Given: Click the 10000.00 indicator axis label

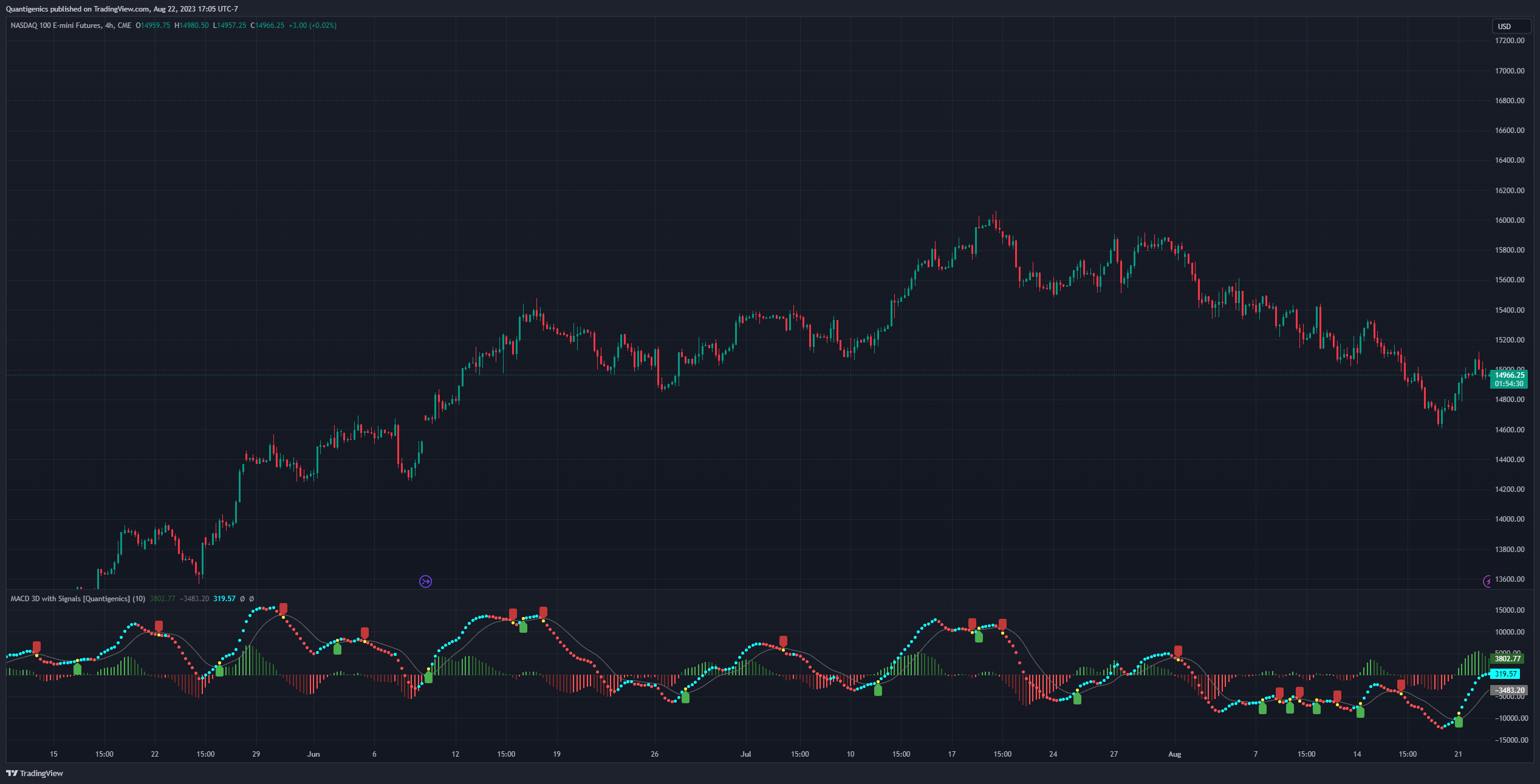Looking at the screenshot, I should 1510,632.
